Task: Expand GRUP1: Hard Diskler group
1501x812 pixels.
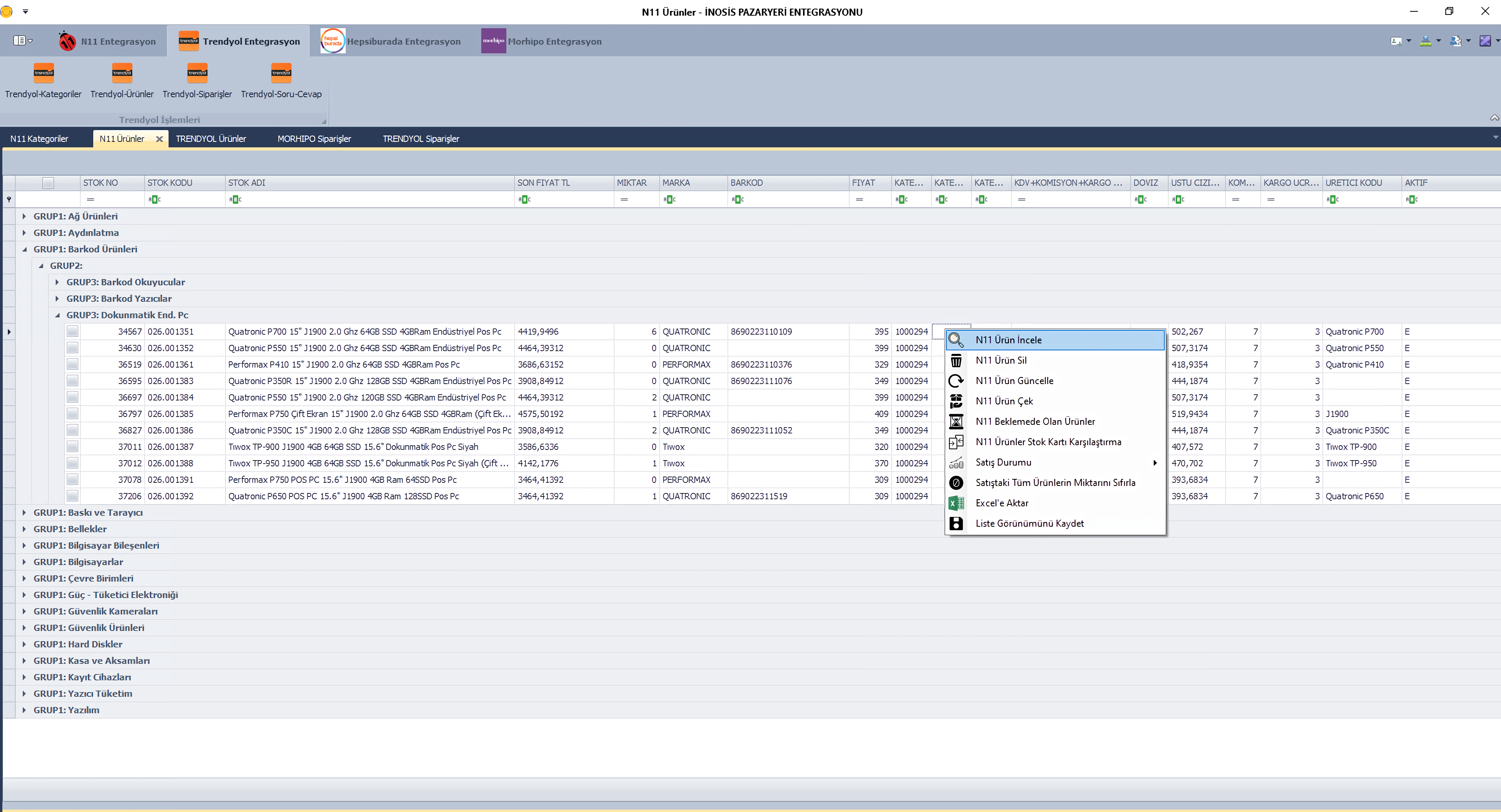Action: coord(24,644)
